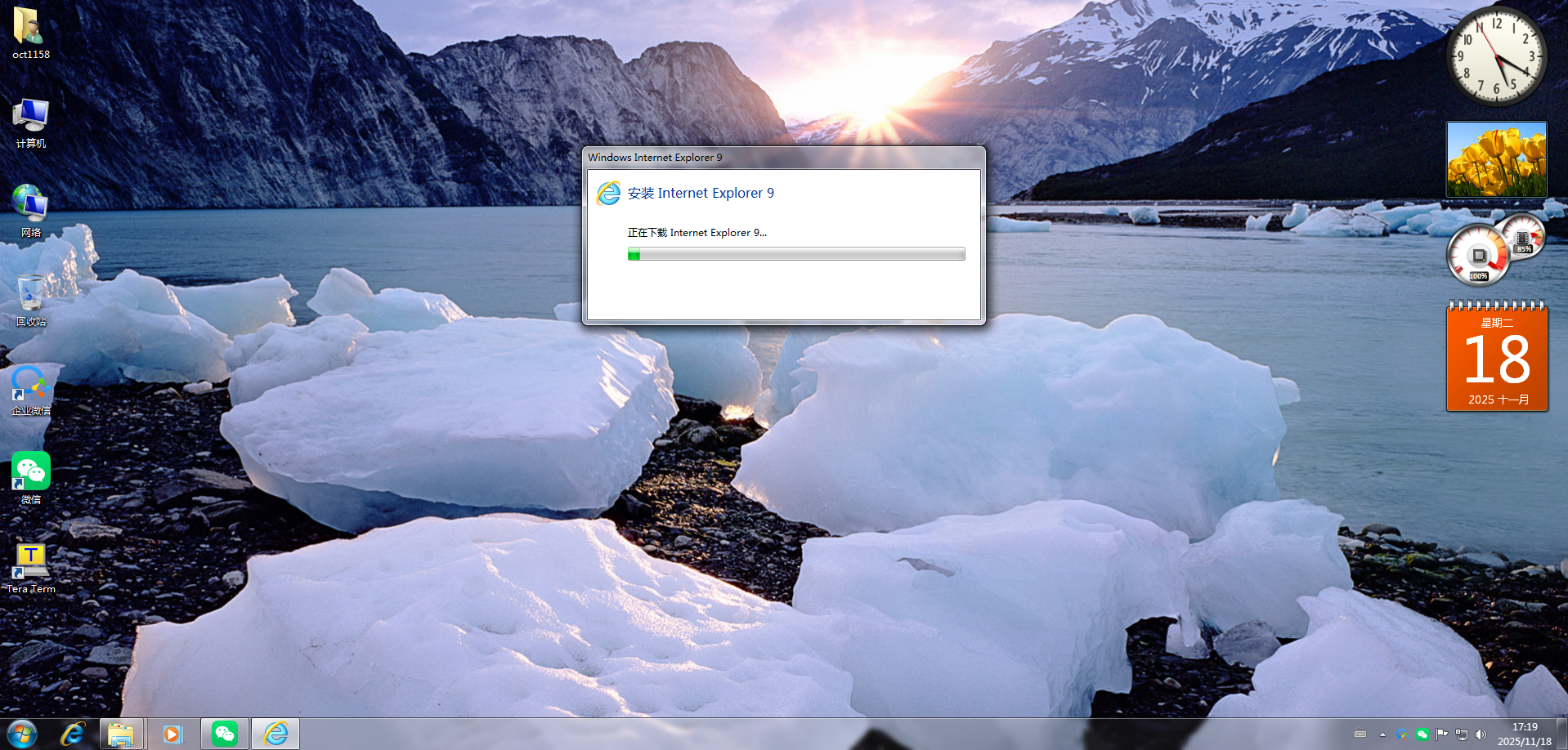
Task: Open Windows Explorer from the taskbar
Action: click(121, 734)
